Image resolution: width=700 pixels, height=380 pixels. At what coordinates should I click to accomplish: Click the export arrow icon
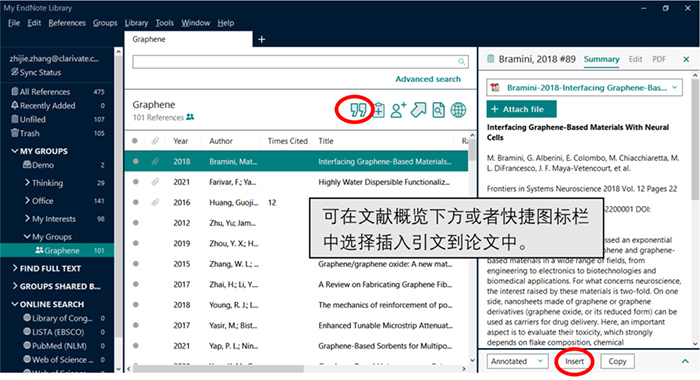pos(418,110)
